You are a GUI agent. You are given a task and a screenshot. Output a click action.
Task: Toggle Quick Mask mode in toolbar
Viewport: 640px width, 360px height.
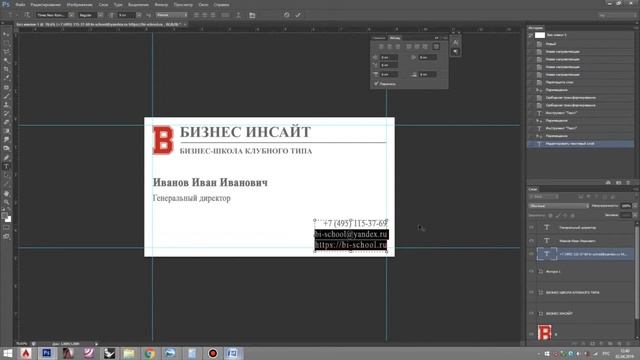pos(6,228)
